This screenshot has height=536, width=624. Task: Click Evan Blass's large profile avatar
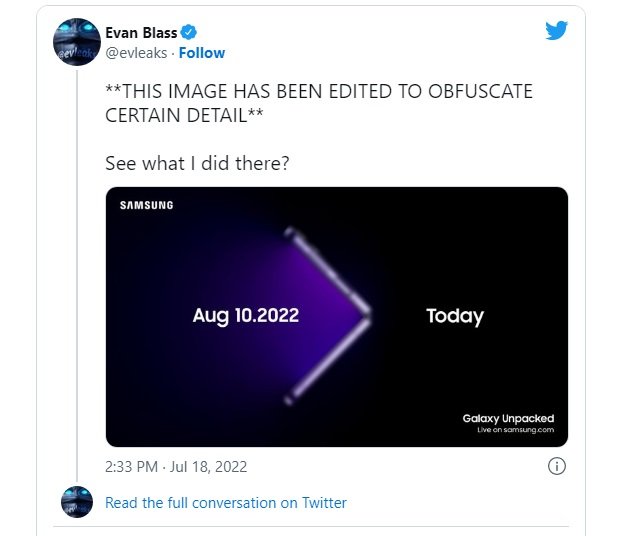[77, 41]
